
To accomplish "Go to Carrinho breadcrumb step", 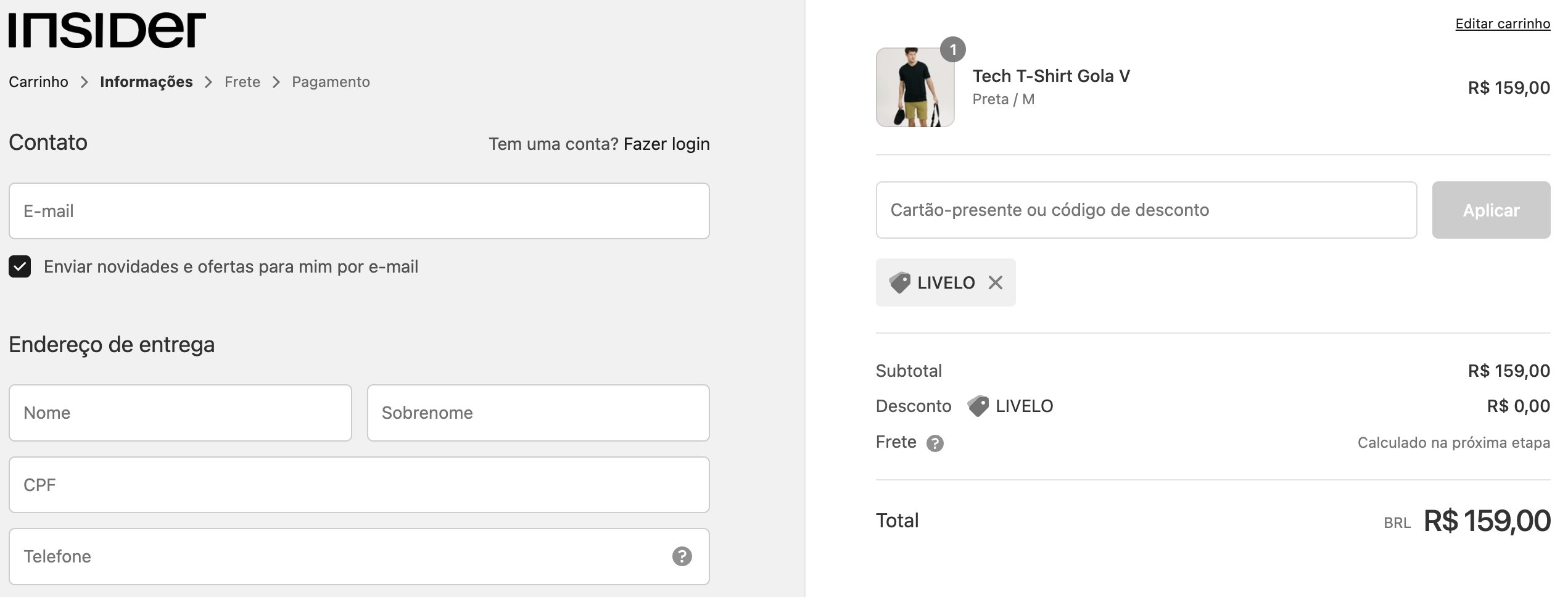I will click(38, 82).
